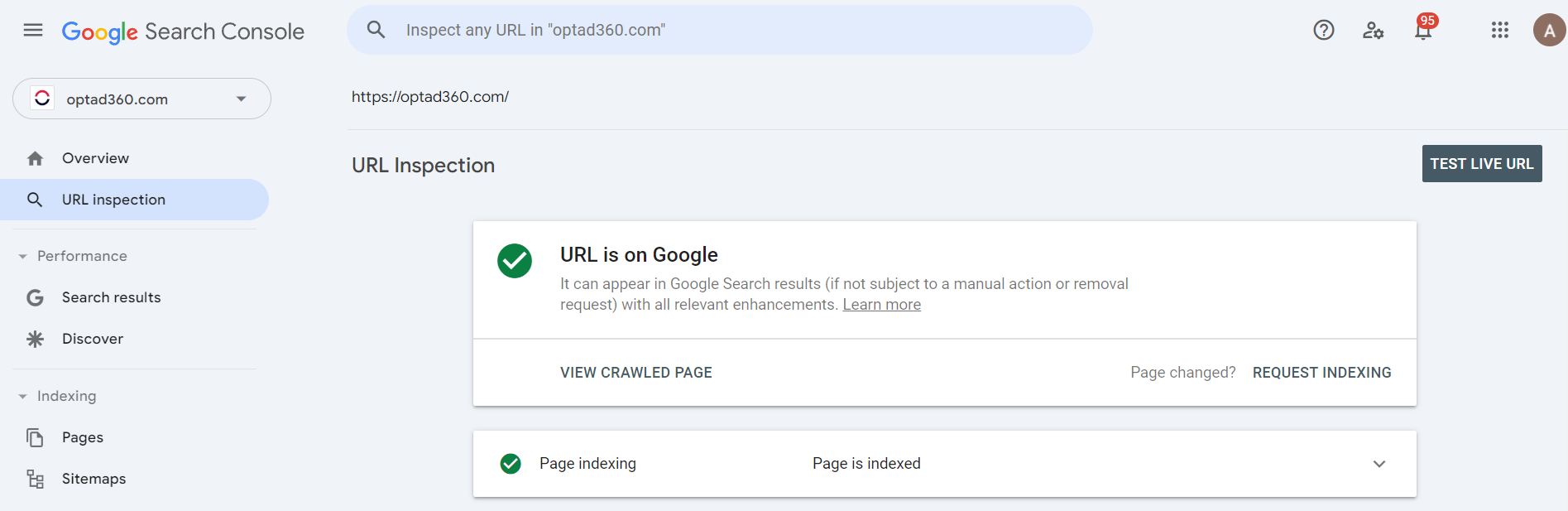Open the Sitemaps report

134,479
